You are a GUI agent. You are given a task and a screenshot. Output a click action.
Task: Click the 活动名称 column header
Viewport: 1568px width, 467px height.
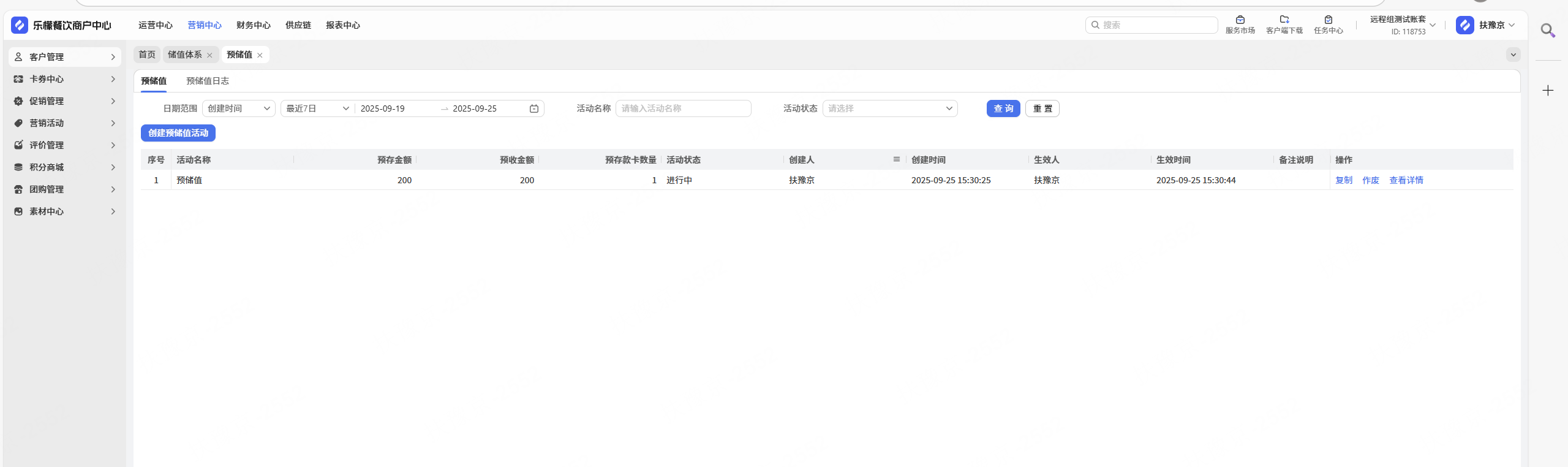194,160
